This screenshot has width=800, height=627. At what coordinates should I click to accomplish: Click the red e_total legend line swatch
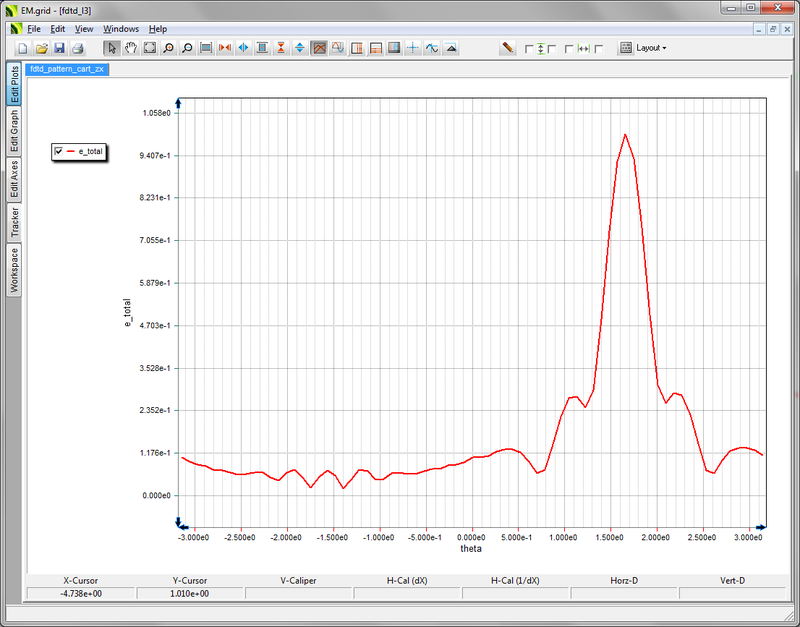(x=70, y=151)
